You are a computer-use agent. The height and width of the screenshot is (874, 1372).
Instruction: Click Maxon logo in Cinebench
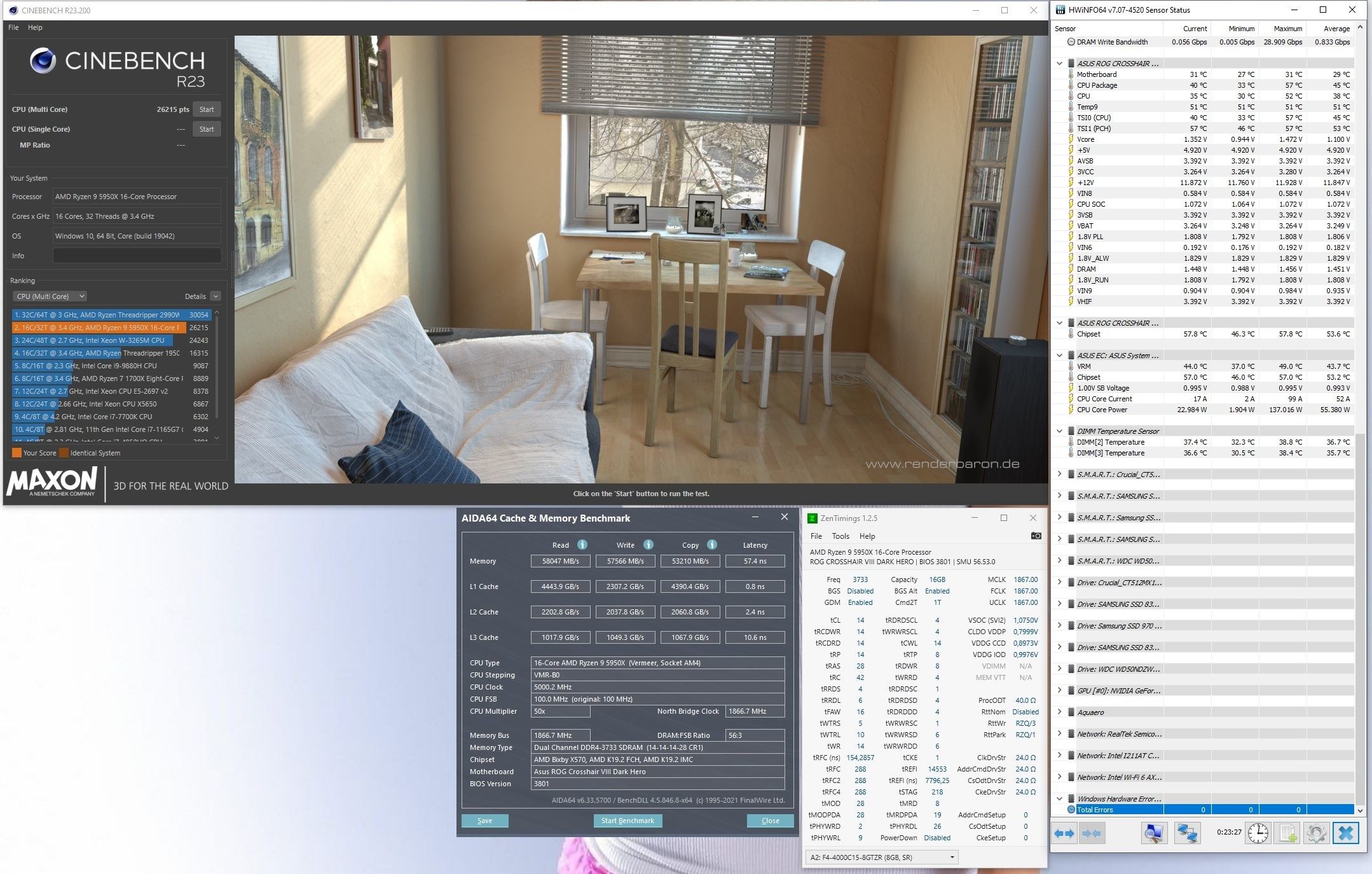[52, 482]
